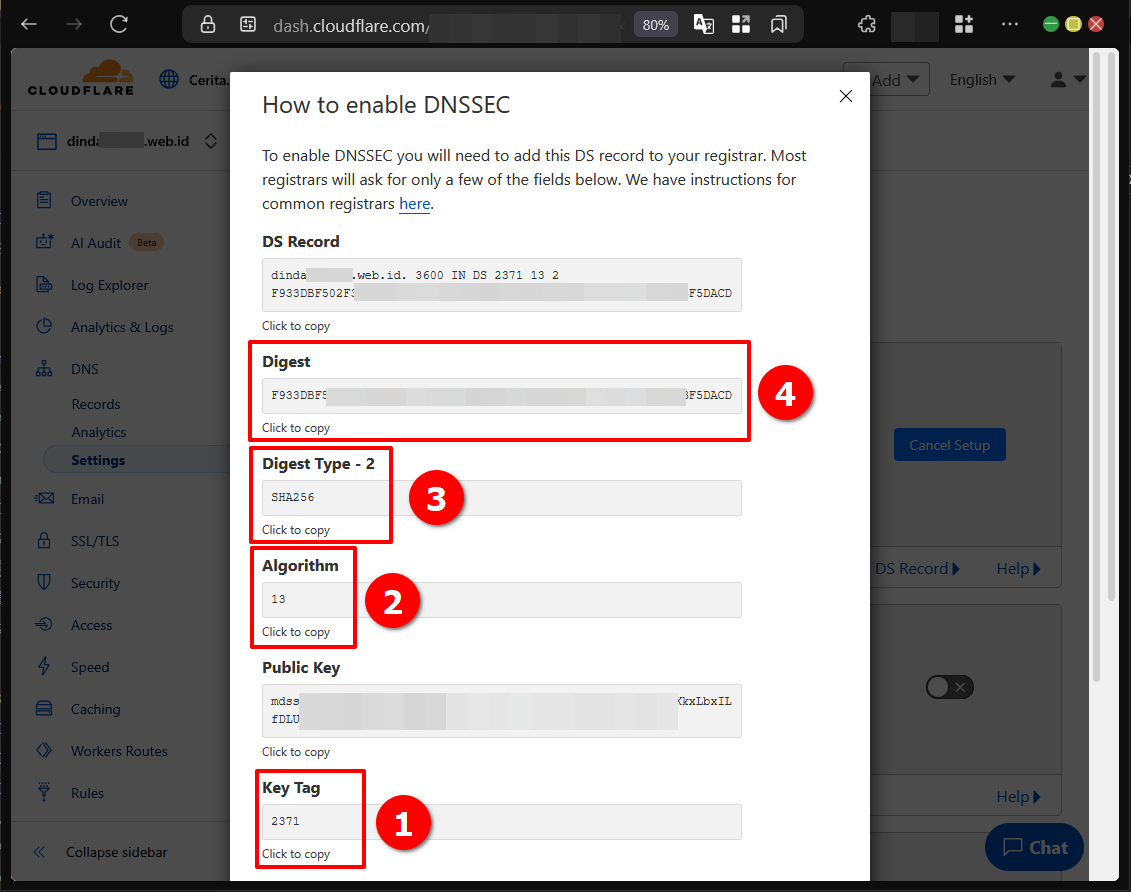This screenshot has height=892, width=1131.
Task: Click the site permissions icon in address bar
Action: [247, 25]
